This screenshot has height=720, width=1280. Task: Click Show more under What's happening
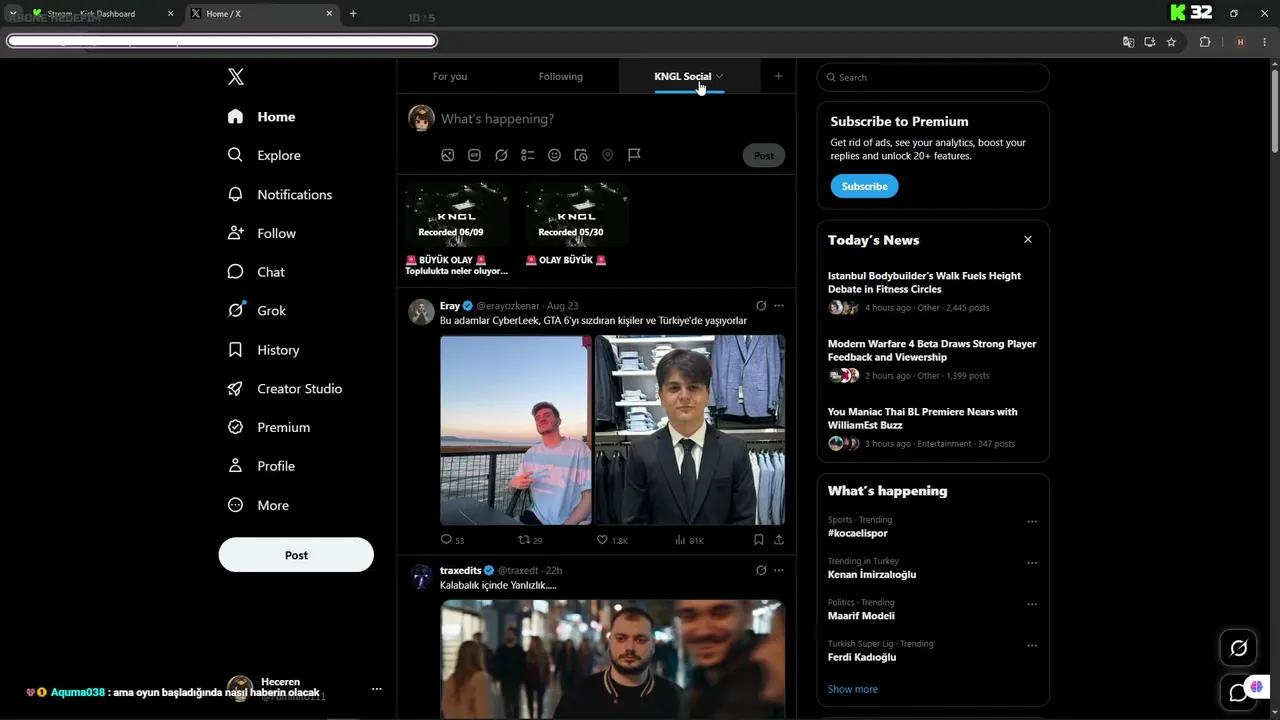853,689
